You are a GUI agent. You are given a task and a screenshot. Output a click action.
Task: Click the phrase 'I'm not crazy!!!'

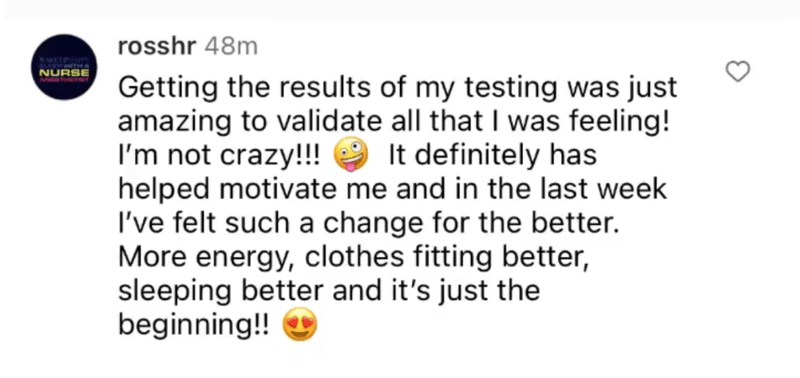[219, 156]
